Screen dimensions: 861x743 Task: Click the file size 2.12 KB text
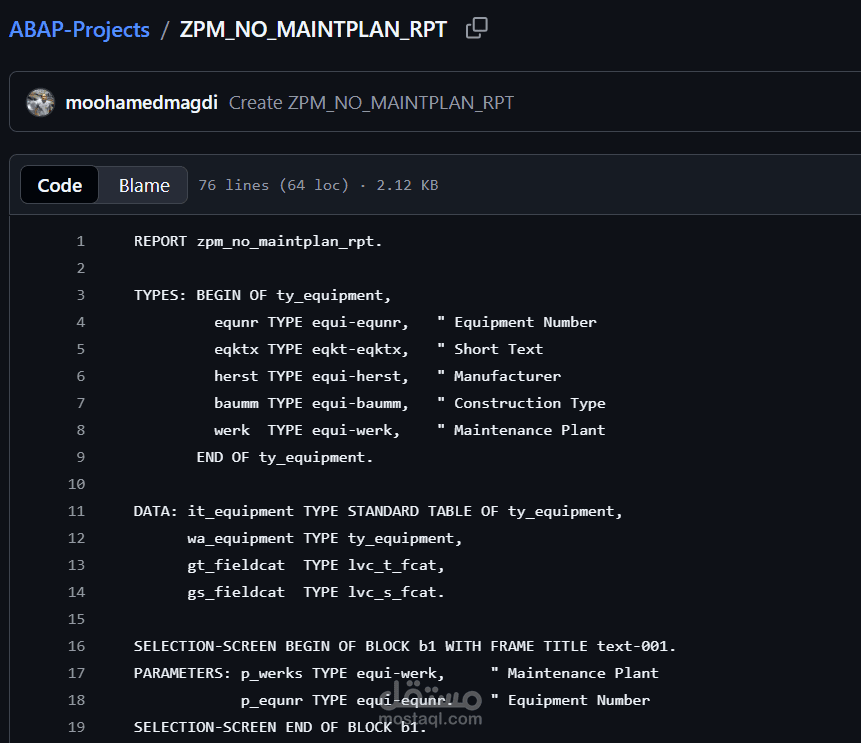pos(407,184)
